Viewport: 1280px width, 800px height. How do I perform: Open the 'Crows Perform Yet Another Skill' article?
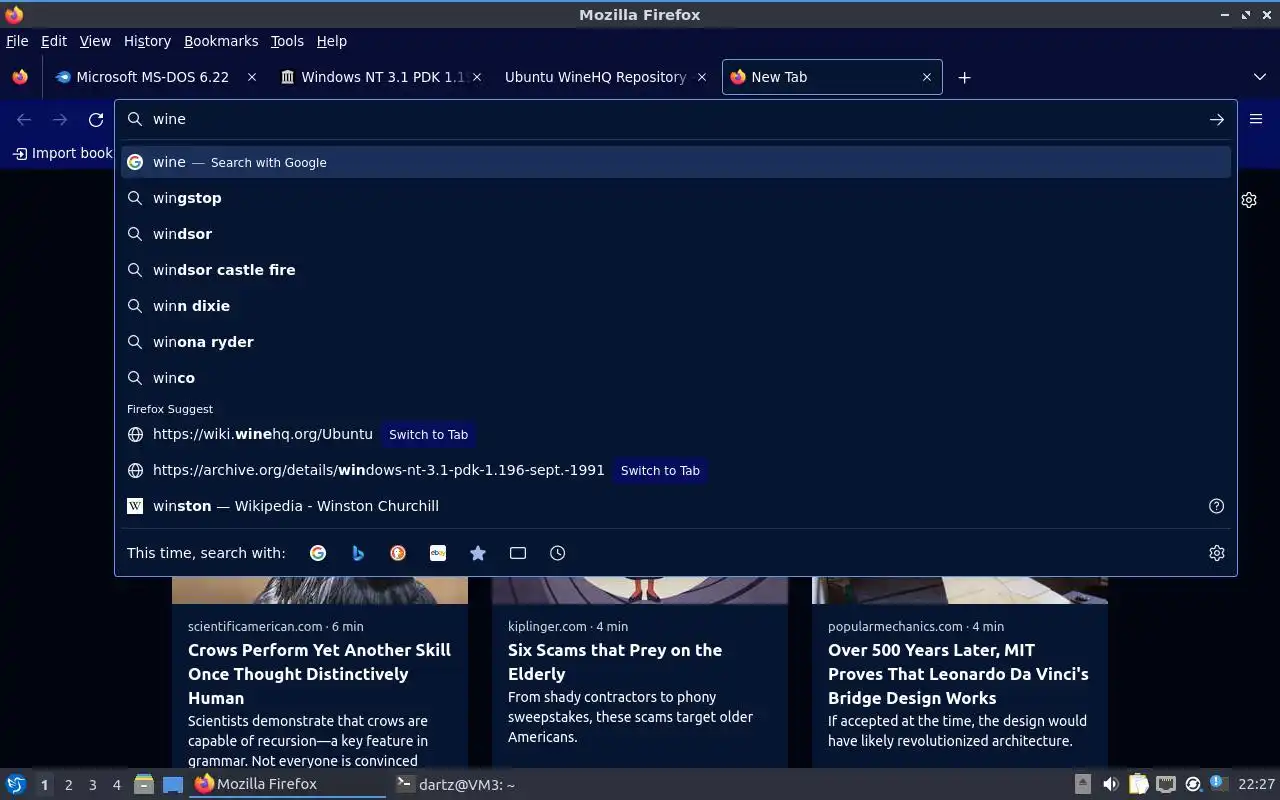tap(319, 674)
